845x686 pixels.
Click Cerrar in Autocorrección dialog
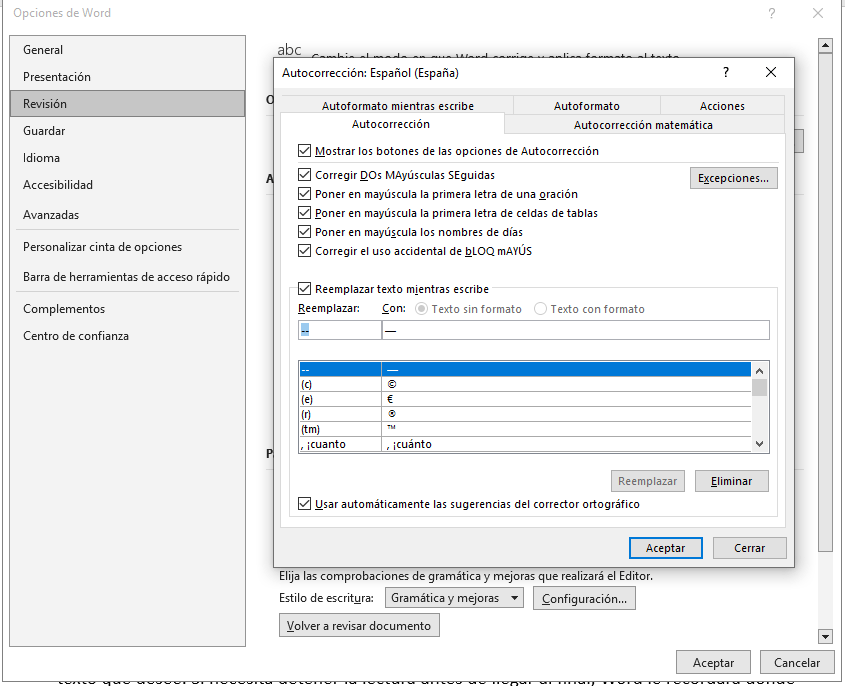(x=749, y=548)
